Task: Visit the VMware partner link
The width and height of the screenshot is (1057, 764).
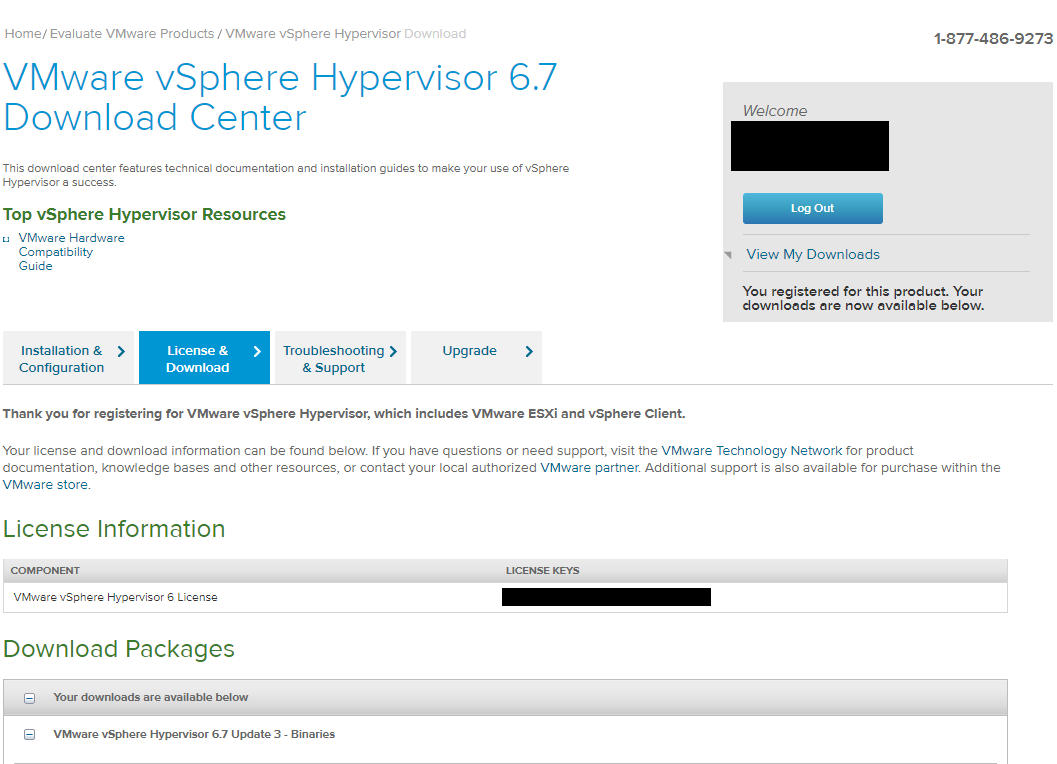Action: [x=589, y=467]
